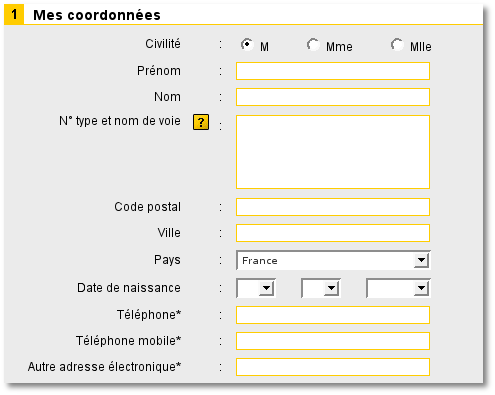Screen dimensions: 495x395
Task: Click the Téléphone input field
Action: click(333, 315)
